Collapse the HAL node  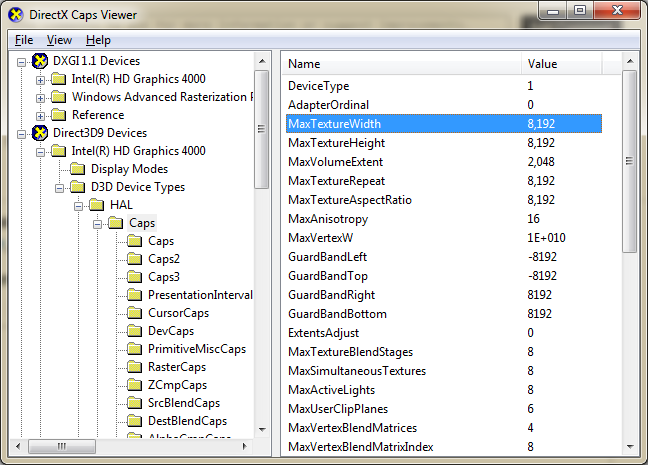click(78, 206)
